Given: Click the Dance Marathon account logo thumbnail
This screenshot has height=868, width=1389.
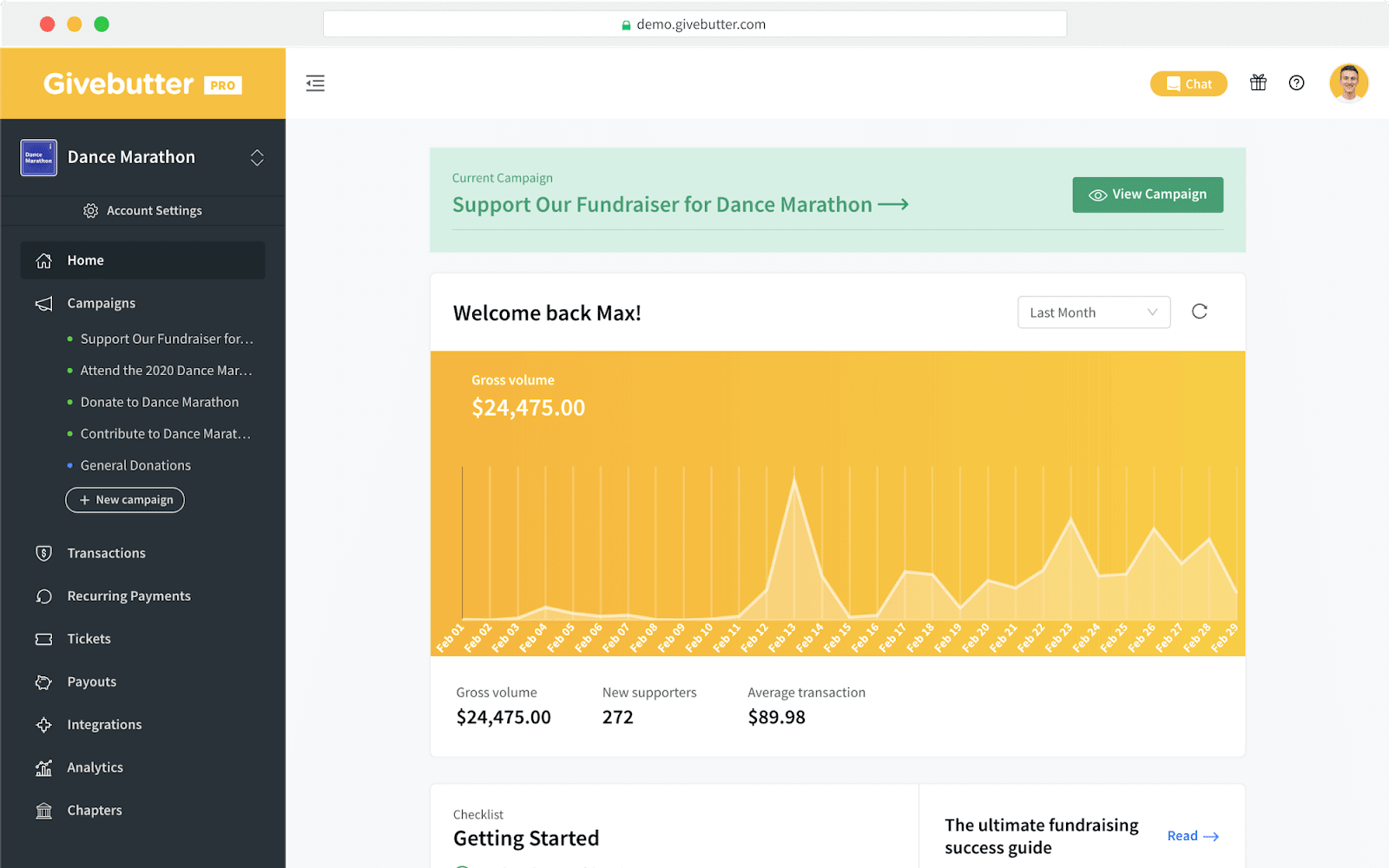Looking at the screenshot, I should [39, 157].
